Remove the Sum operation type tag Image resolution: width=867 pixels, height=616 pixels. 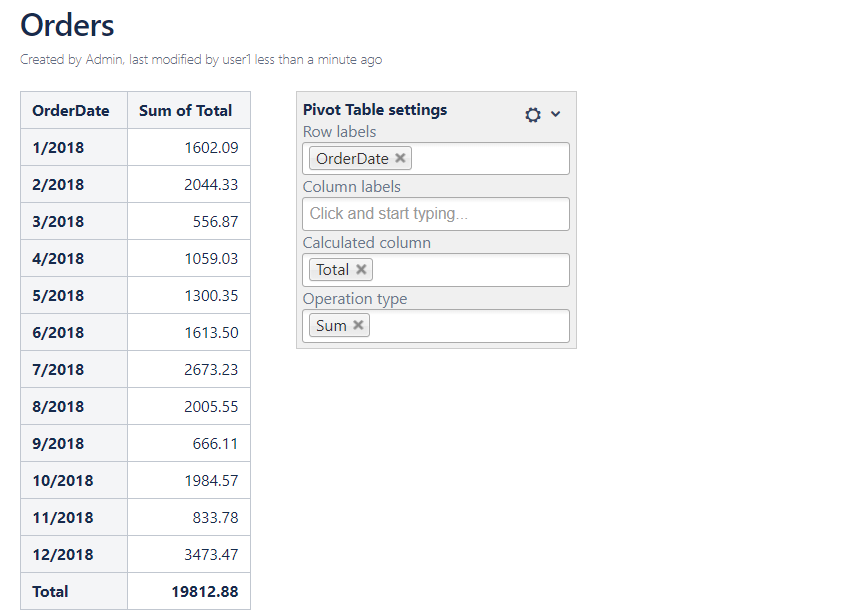(x=358, y=325)
